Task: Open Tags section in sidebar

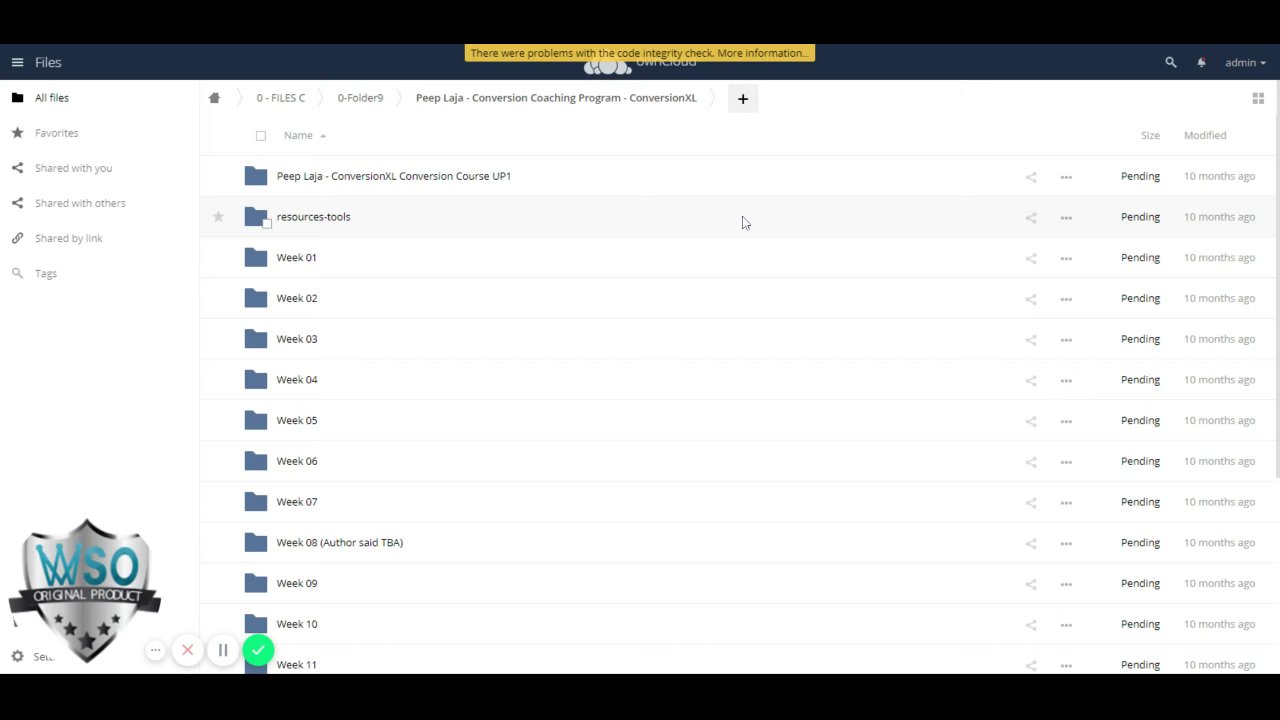Action: [46, 273]
